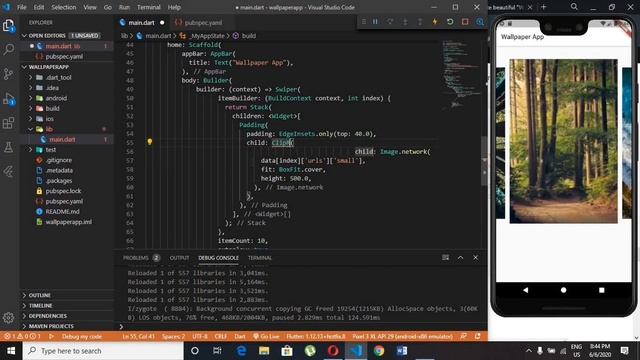Switch to the Terminal panel tab

pyautogui.click(x=260, y=258)
